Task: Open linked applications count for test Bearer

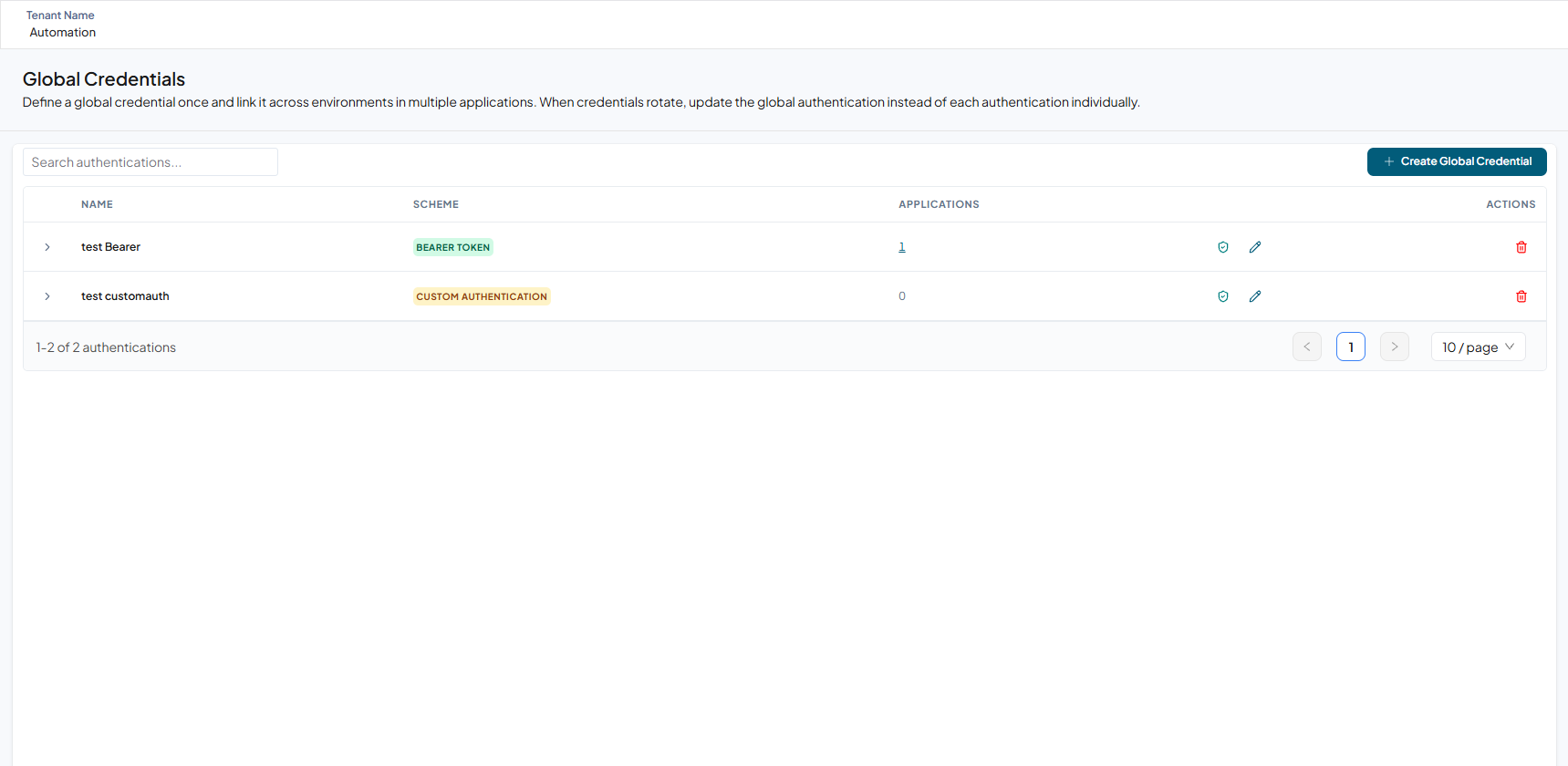Action: click(902, 247)
